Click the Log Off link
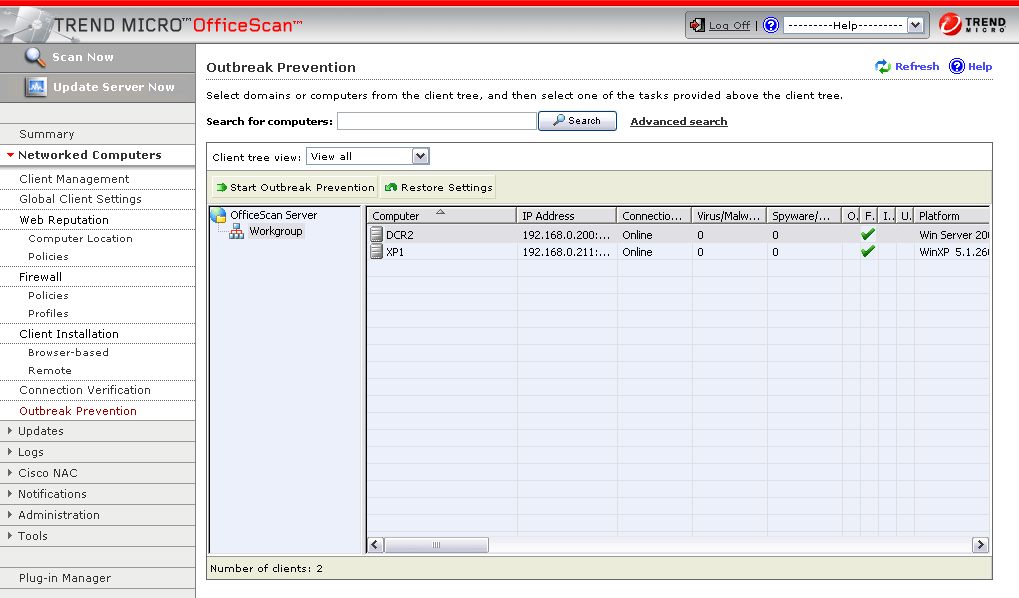 729,25
